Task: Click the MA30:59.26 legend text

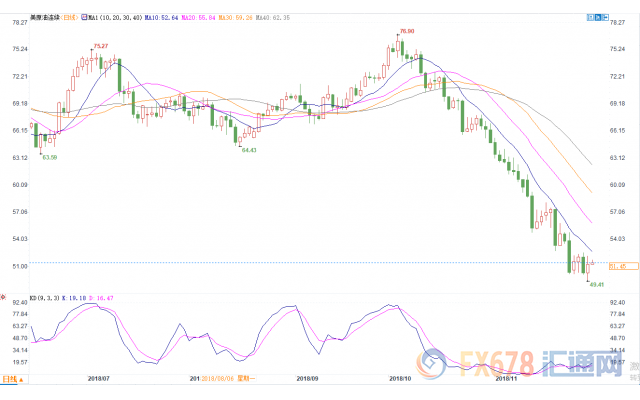Action: click(235, 18)
